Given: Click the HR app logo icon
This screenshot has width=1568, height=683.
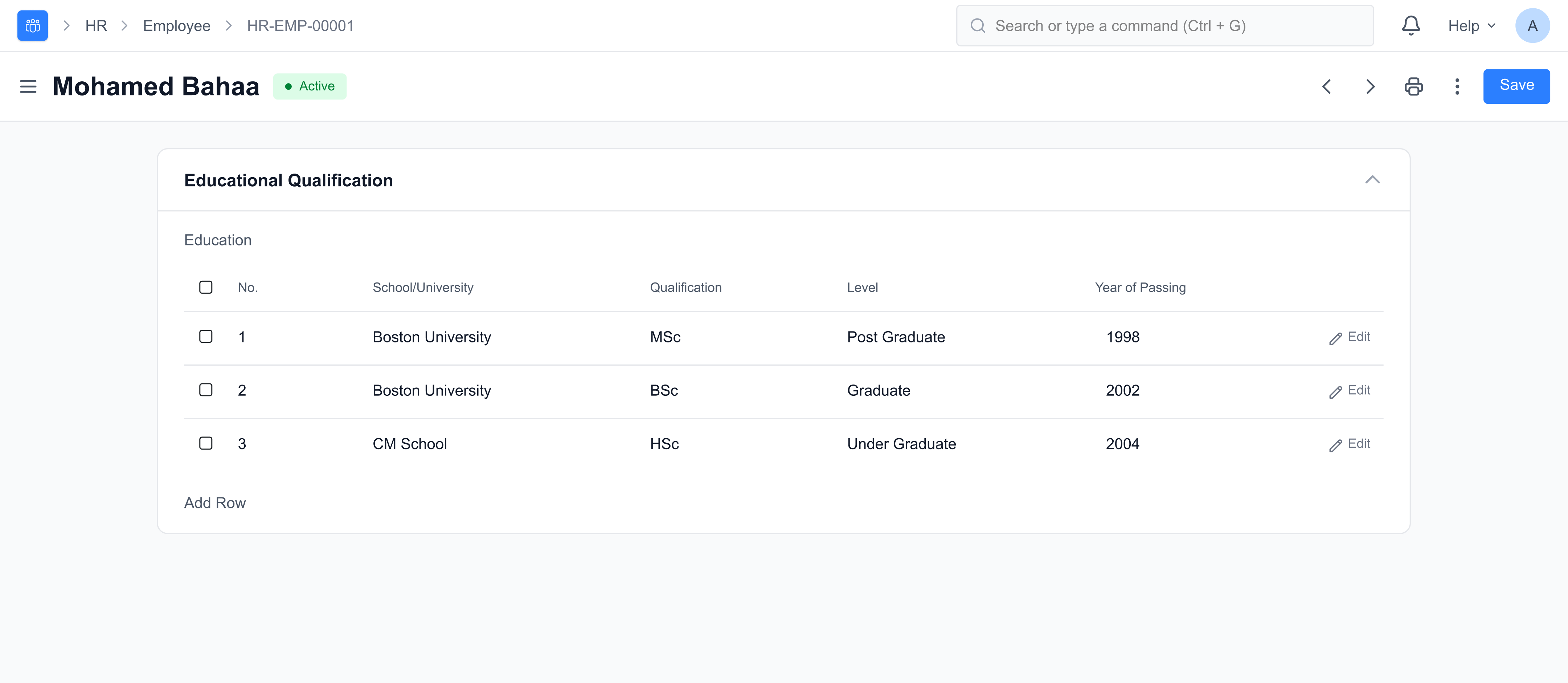Looking at the screenshot, I should pyautogui.click(x=32, y=25).
